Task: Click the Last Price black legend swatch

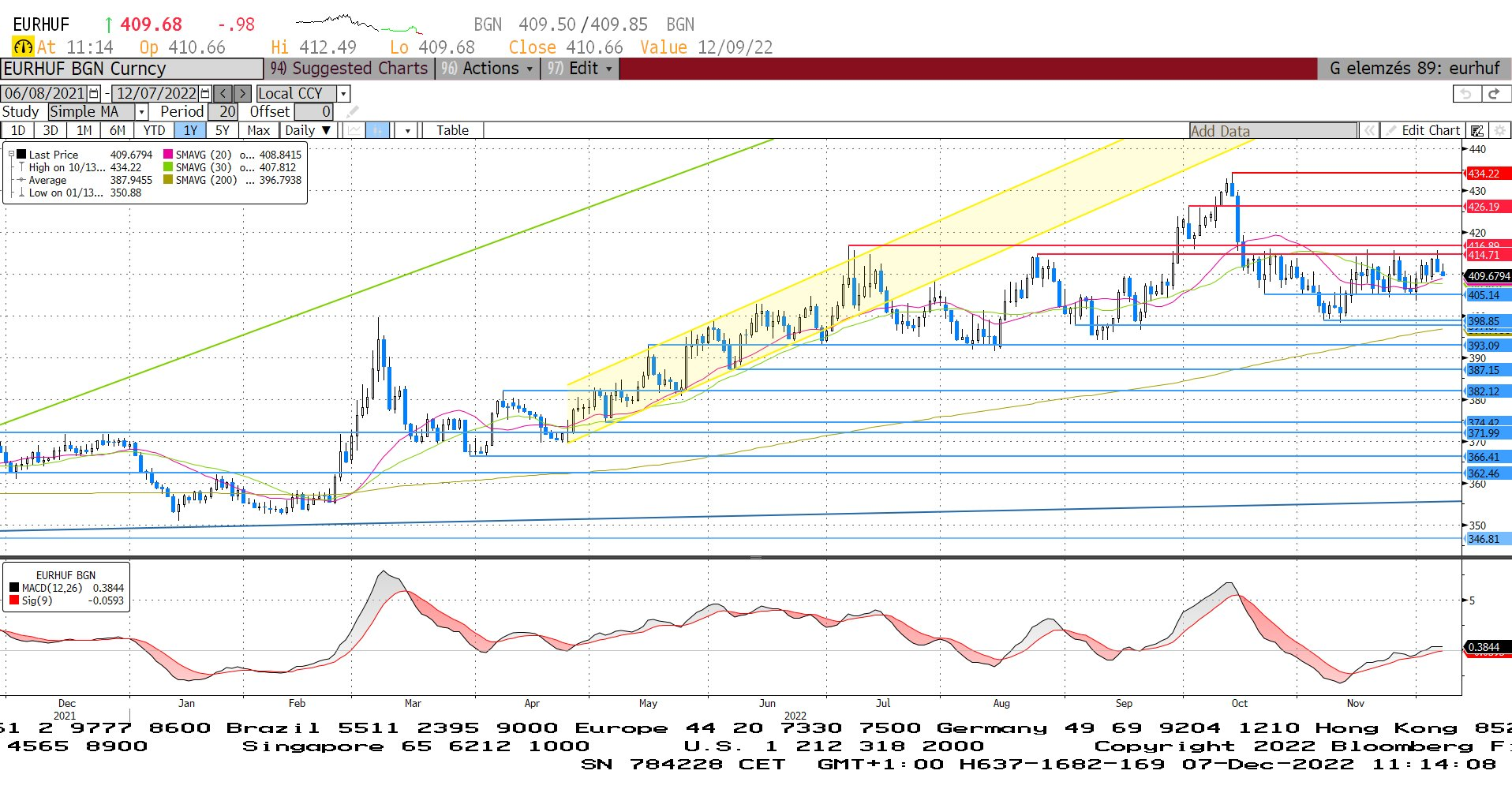Action: pos(22,155)
